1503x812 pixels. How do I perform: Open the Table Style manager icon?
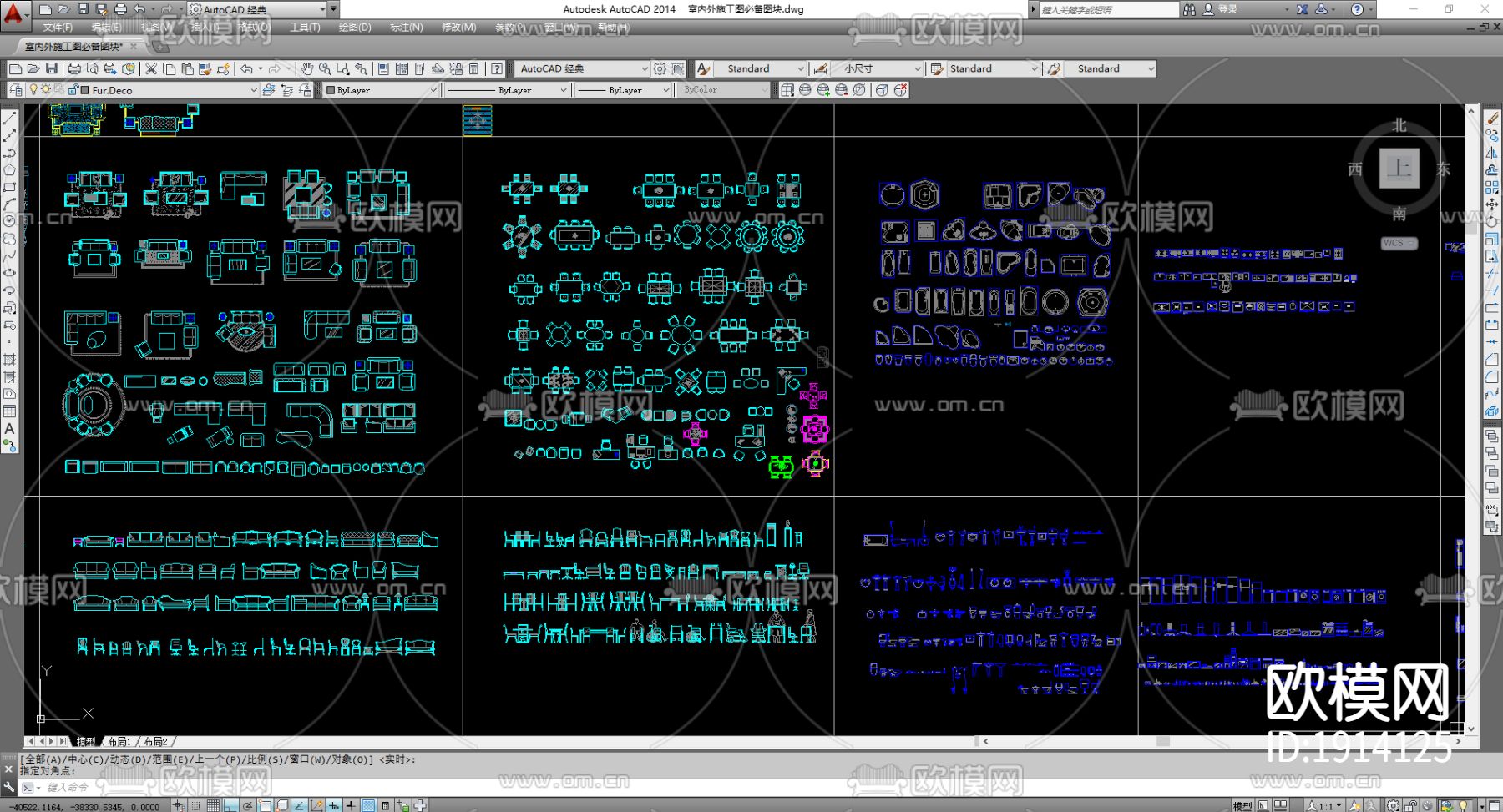(x=937, y=68)
